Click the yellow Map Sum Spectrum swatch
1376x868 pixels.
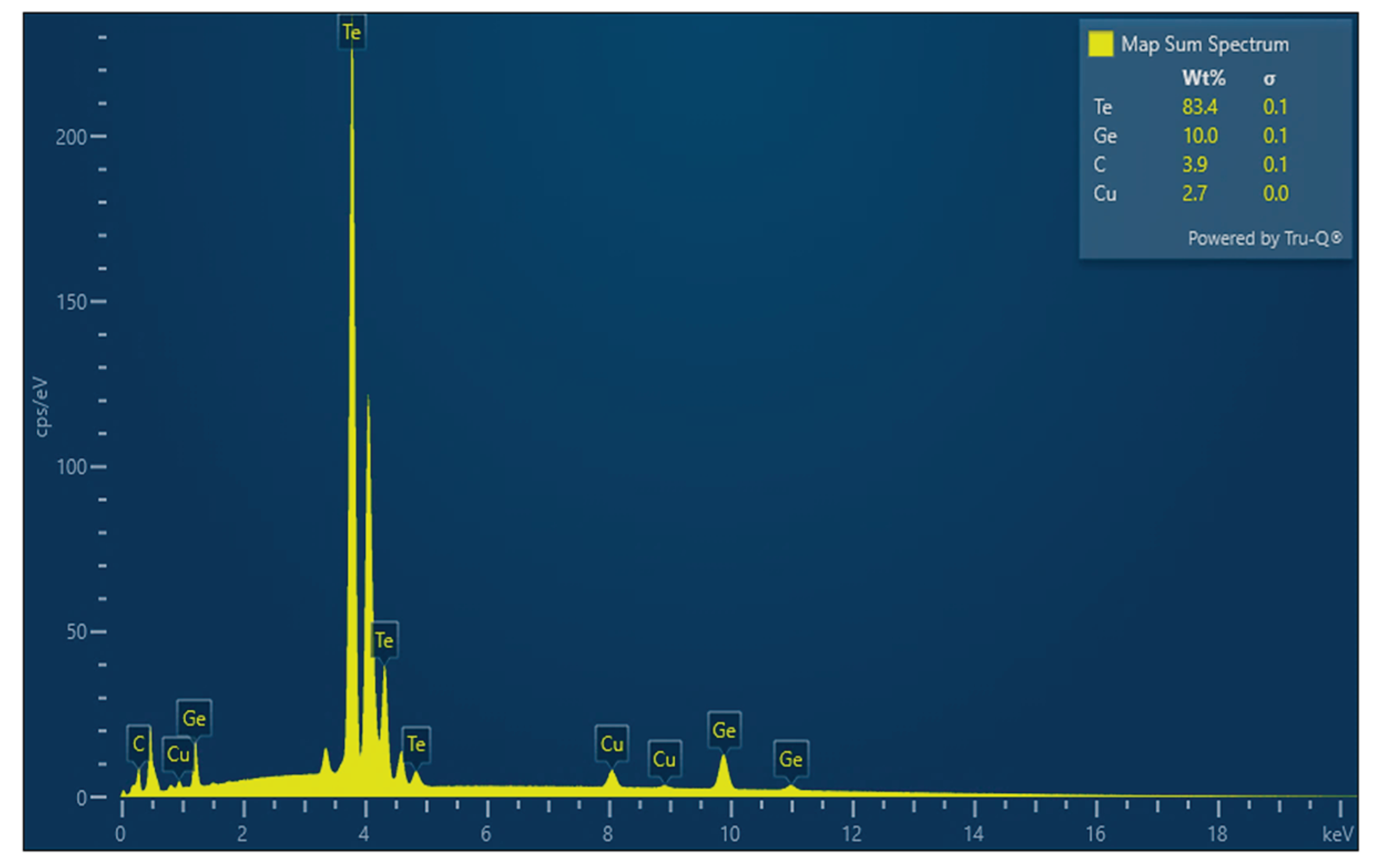[x=1100, y=44]
